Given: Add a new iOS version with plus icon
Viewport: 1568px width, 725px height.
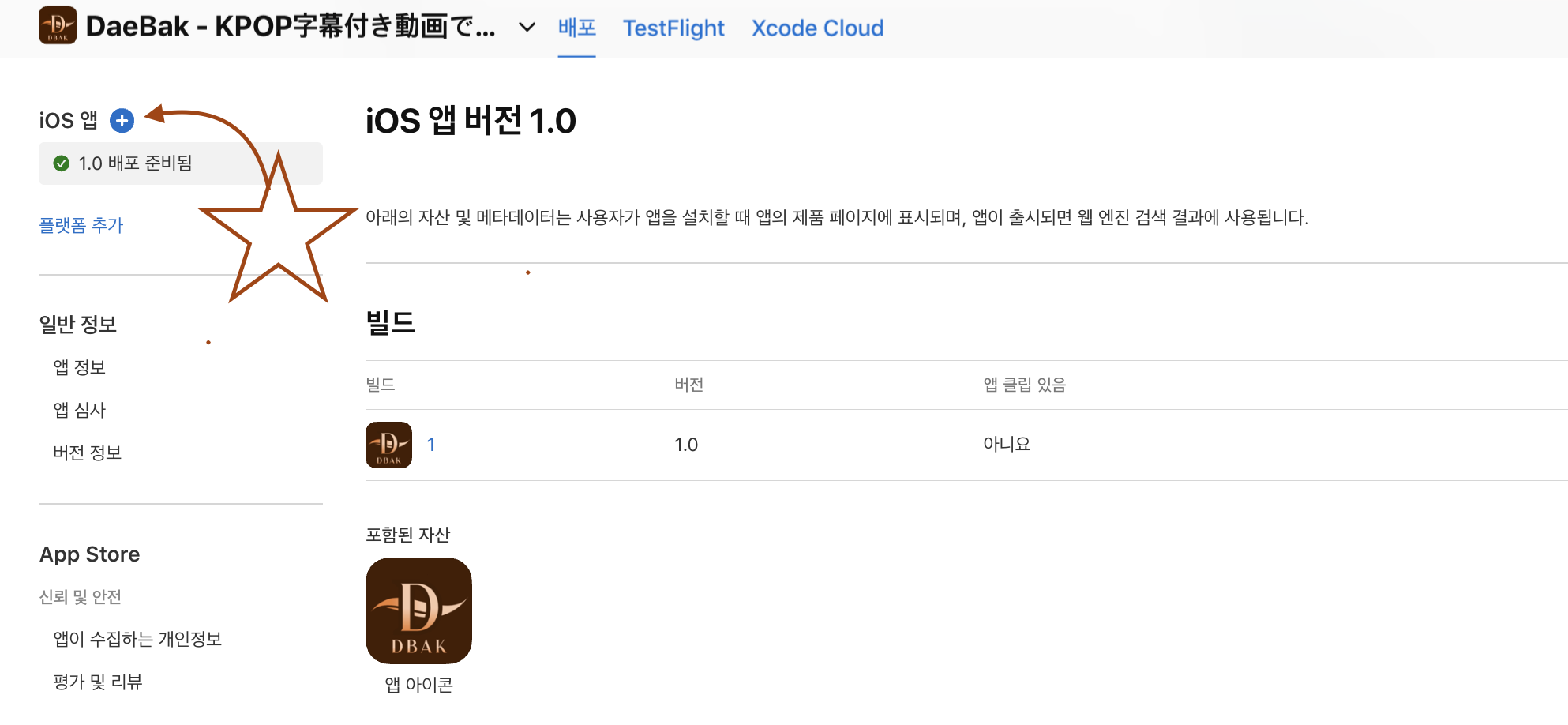Looking at the screenshot, I should [x=122, y=120].
